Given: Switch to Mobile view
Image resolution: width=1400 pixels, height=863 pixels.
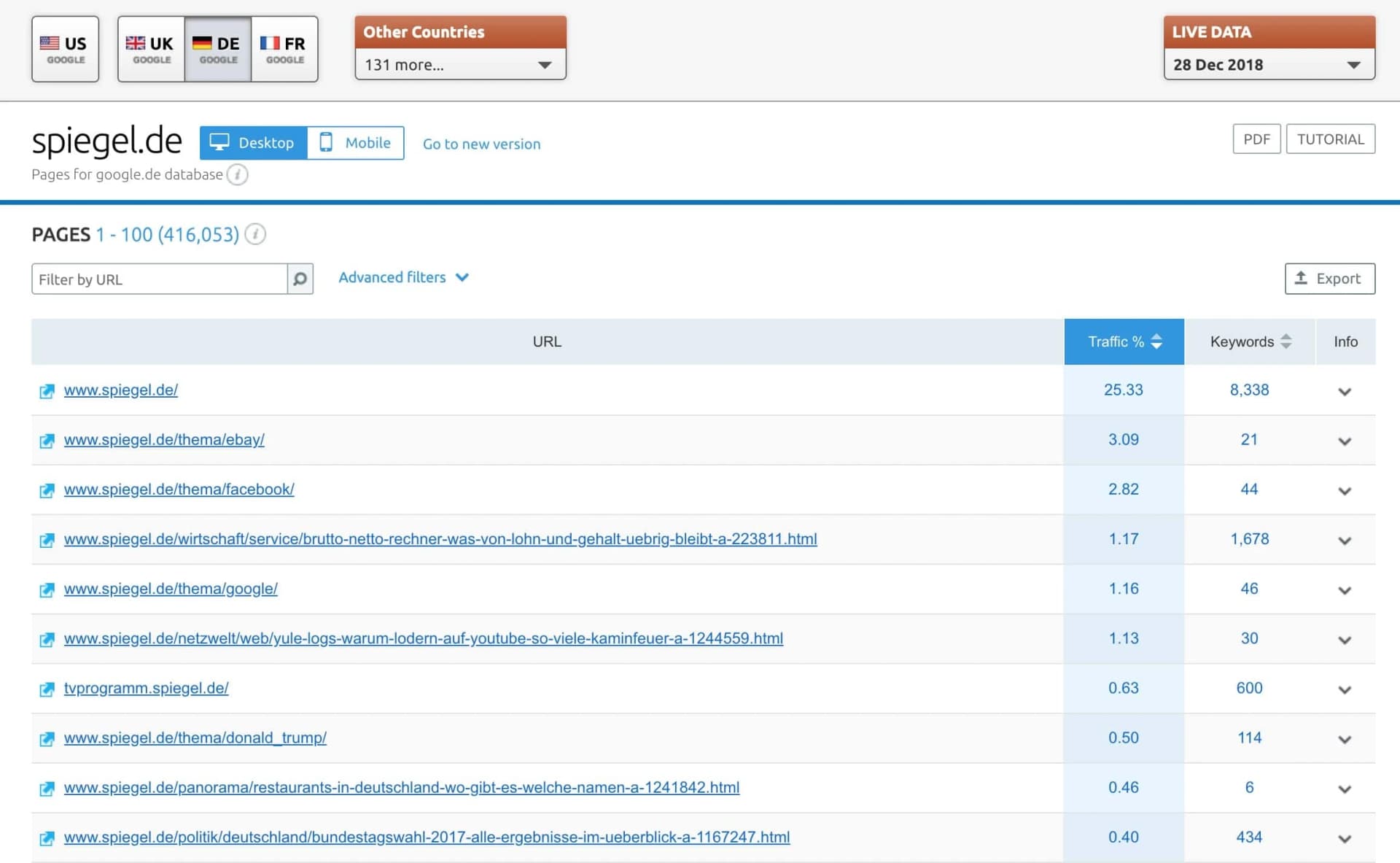Looking at the screenshot, I should 356,142.
